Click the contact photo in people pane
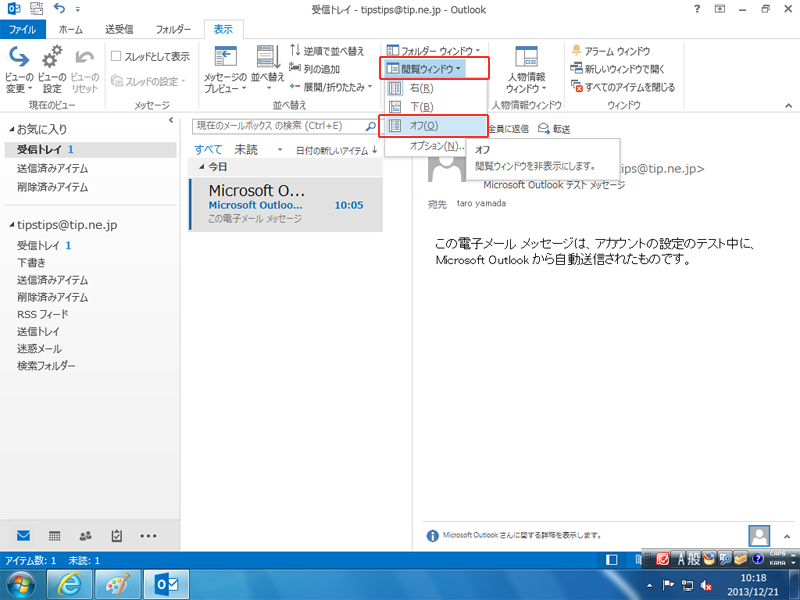The image size is (800, 600). [x=759, y=536]
